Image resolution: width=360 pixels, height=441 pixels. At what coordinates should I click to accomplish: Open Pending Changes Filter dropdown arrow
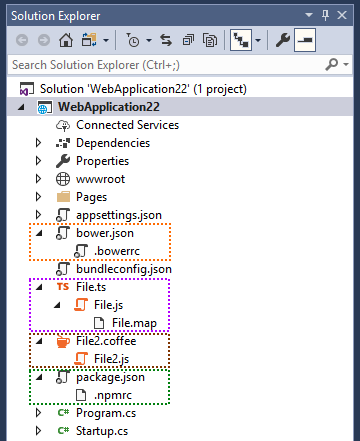click(149, 41)
